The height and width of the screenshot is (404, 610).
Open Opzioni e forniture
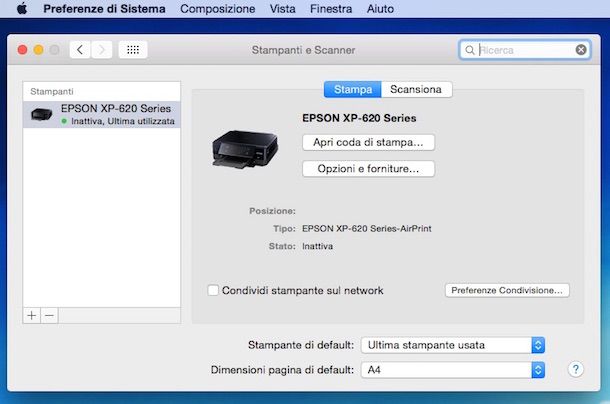point(368,169)
